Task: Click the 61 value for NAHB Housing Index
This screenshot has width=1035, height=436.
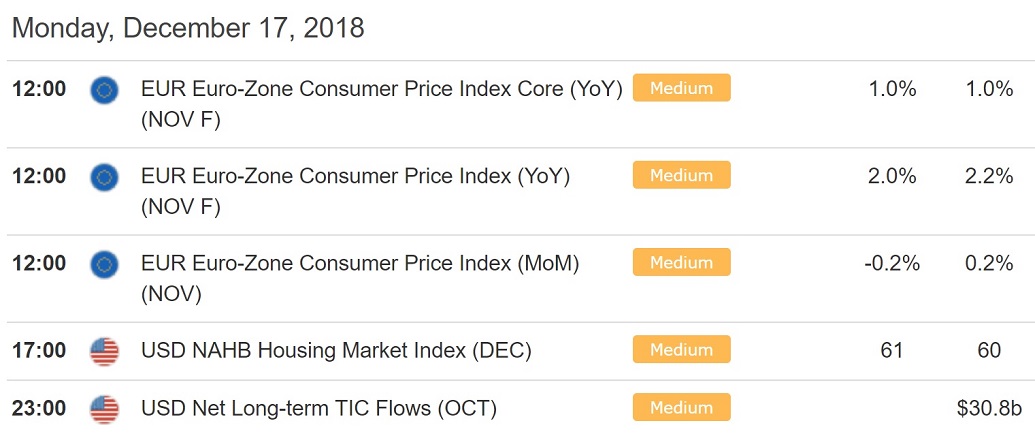Action: (892, 350)
